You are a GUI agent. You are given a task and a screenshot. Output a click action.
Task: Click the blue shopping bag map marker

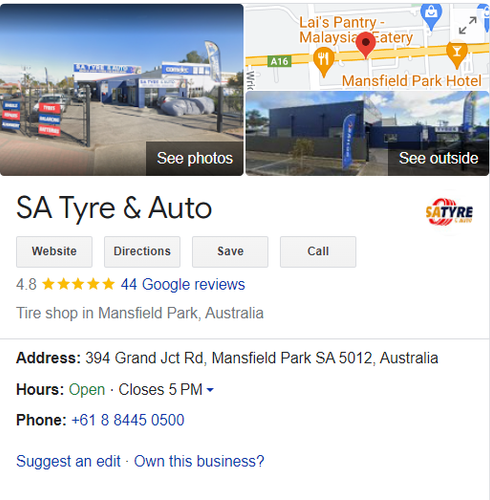pyautogui.click(x=431, y=16)
